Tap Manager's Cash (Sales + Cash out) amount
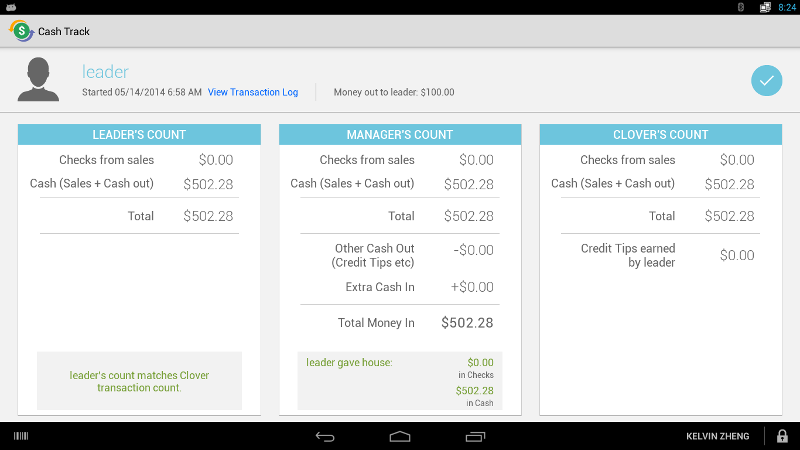This screenshot has width=800, height=450. point(468,184)
